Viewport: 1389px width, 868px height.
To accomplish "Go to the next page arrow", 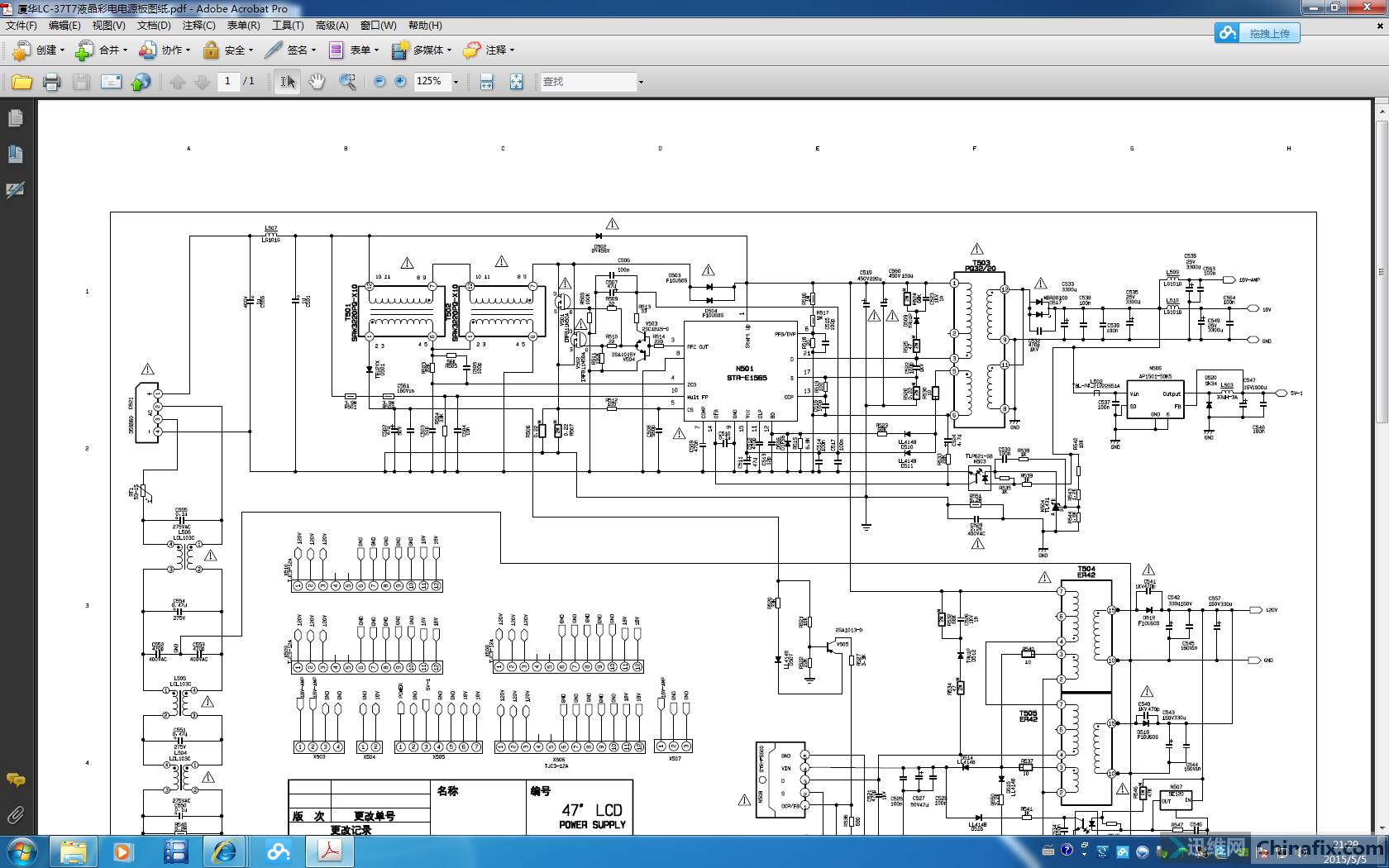I will click(202, 82).
